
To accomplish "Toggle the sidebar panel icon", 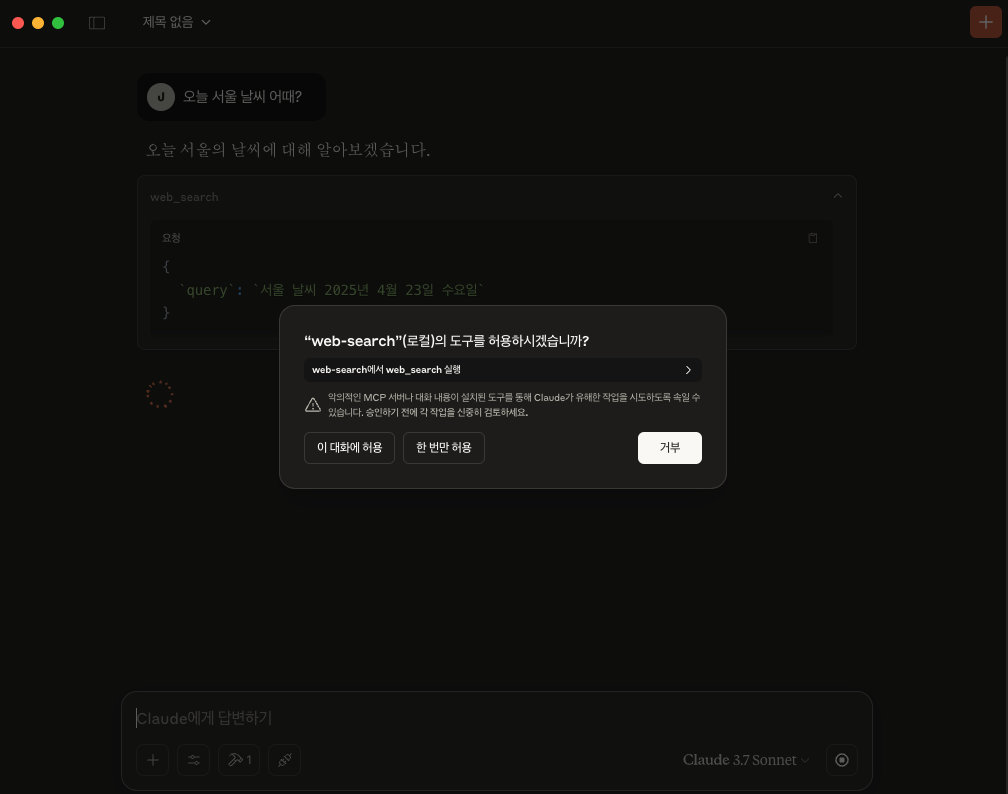I will [x=96, y=23].
